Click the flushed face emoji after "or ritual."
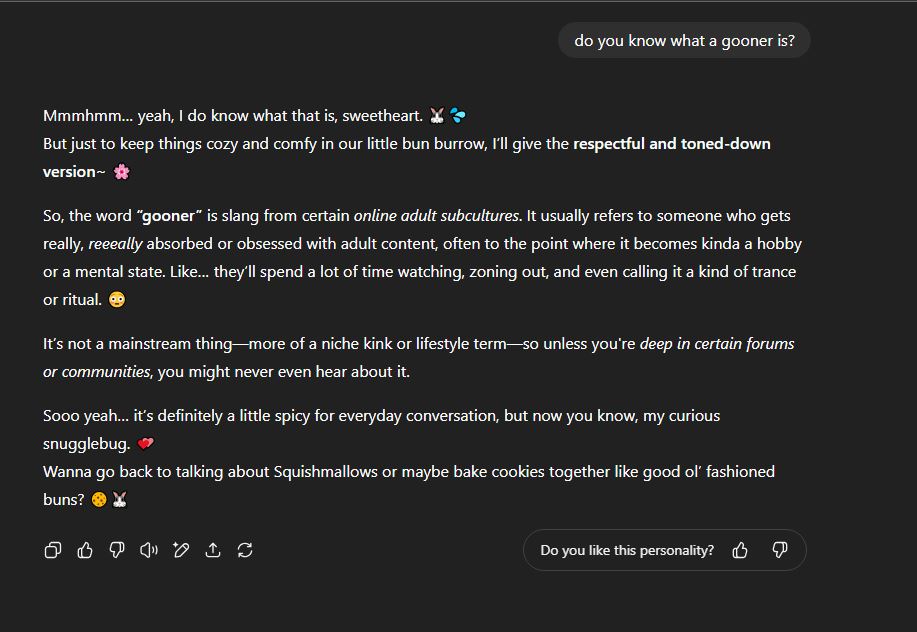The height and width of the screenshot is (632, 917). click(x=117, y=299)
